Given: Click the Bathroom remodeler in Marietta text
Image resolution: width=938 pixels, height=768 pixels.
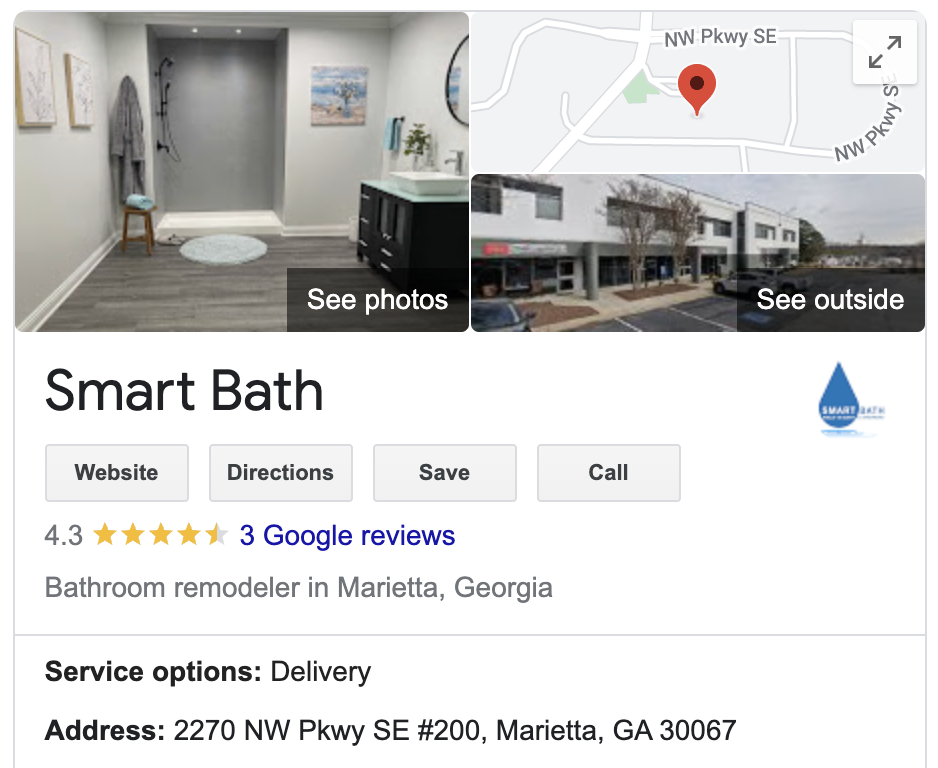Looking at the screenshot, I should (x=299, y=587).
